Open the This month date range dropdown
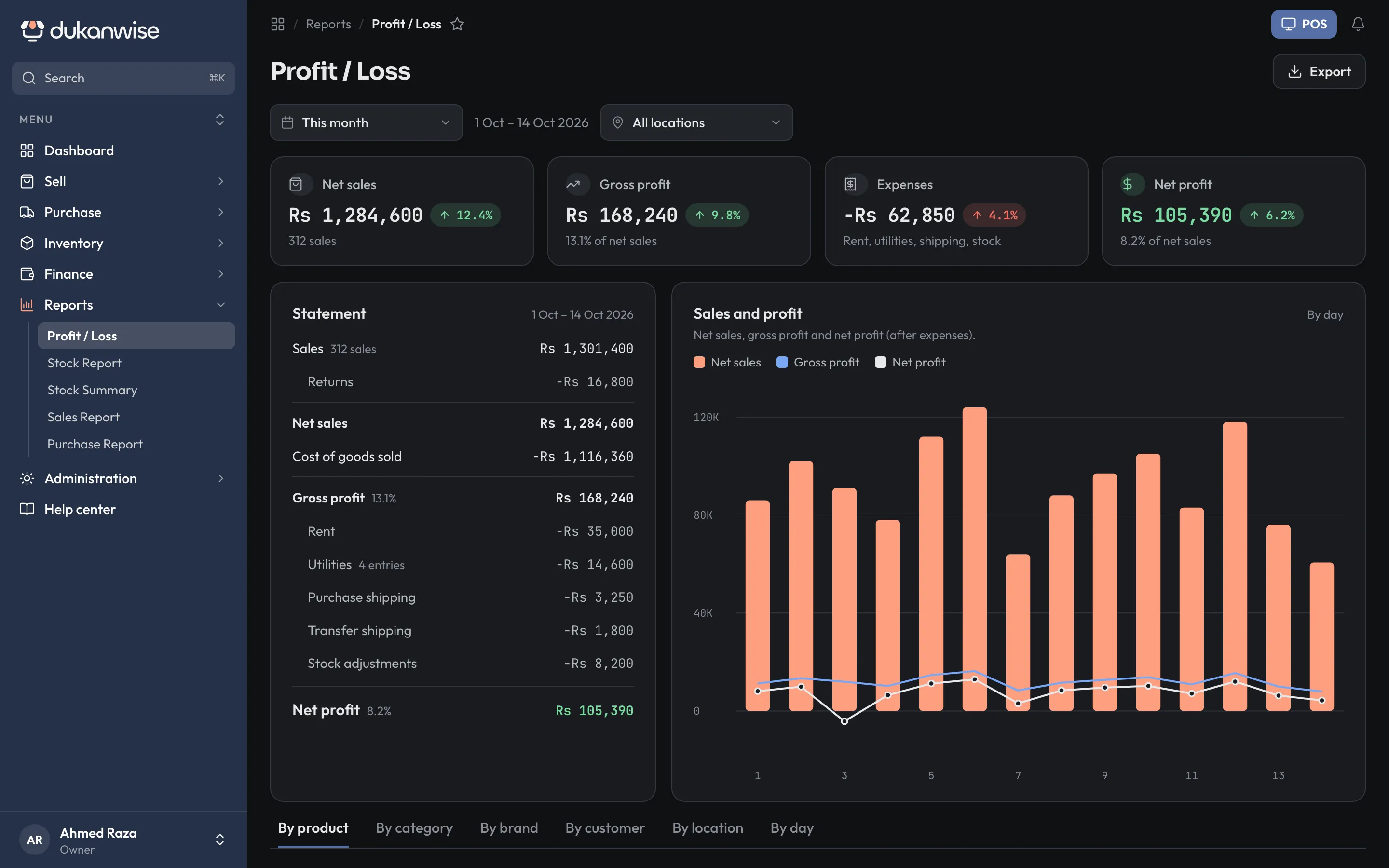The image size is (1389, 868). [366, 122]
